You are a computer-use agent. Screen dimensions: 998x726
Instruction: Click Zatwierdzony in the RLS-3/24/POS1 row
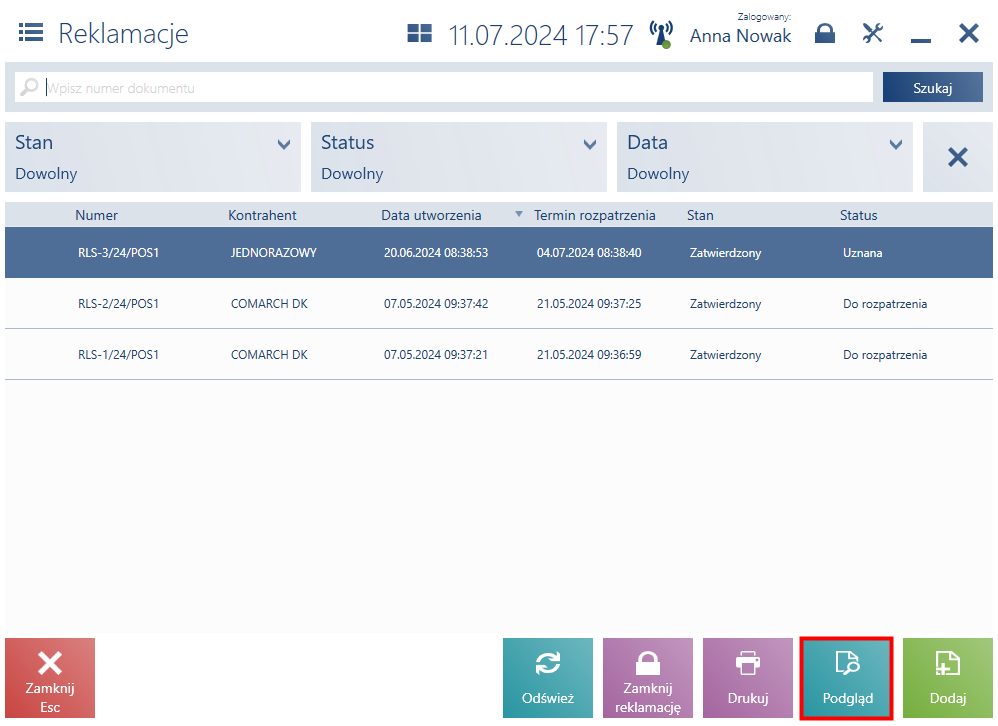coord(726,253)
